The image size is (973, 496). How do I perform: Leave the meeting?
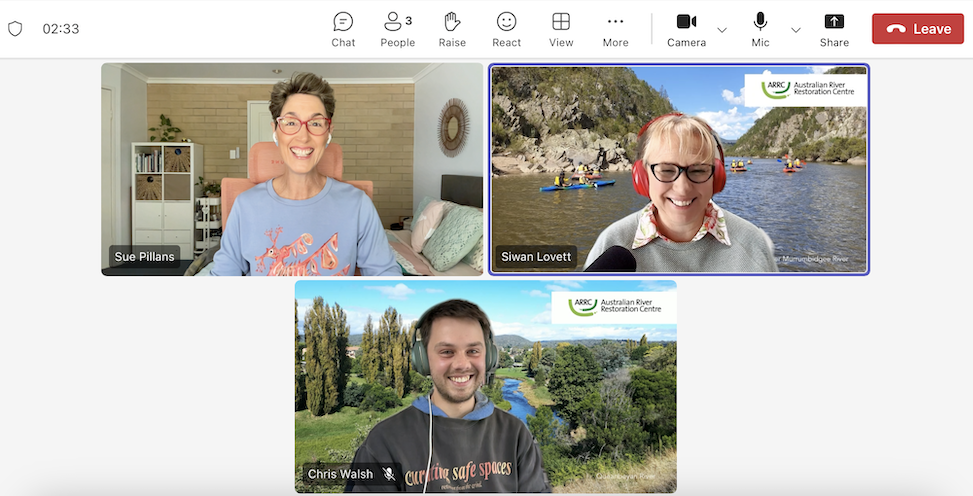pyautogui.click(x=917, y=29)
